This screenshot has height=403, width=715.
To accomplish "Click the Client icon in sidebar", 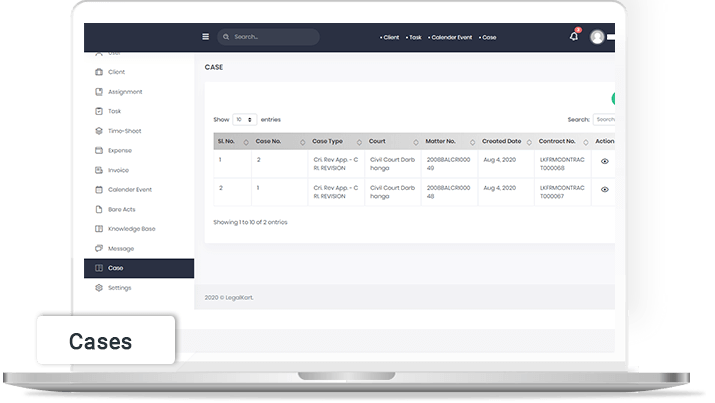I will [x=98, y=72].
